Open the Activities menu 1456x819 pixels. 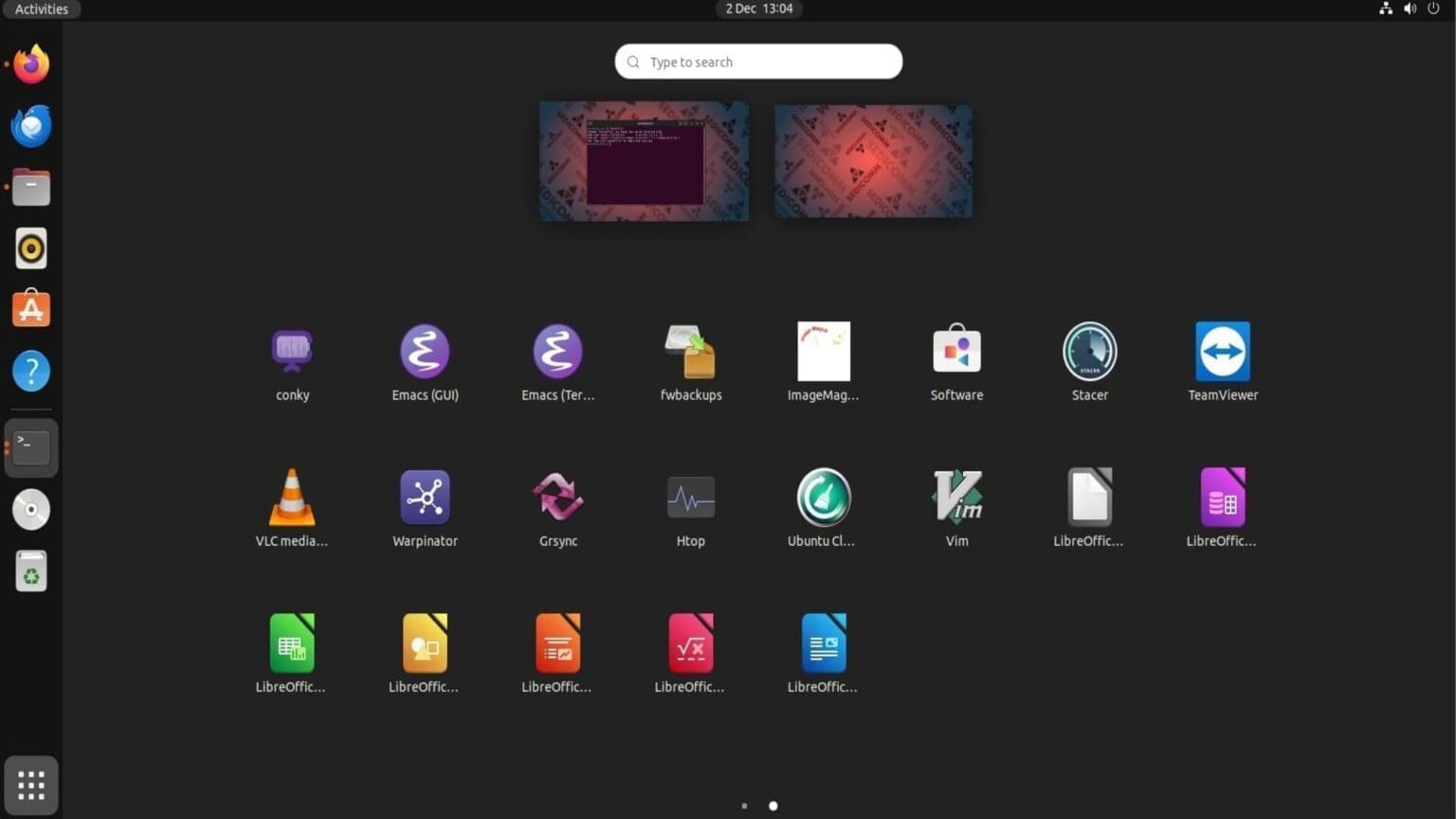[x=41, y=9]
